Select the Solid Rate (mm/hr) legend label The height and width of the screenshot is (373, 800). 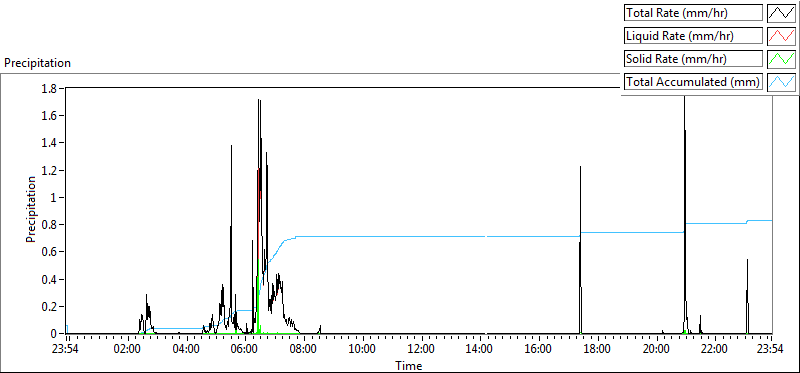(x=693, y=59)
